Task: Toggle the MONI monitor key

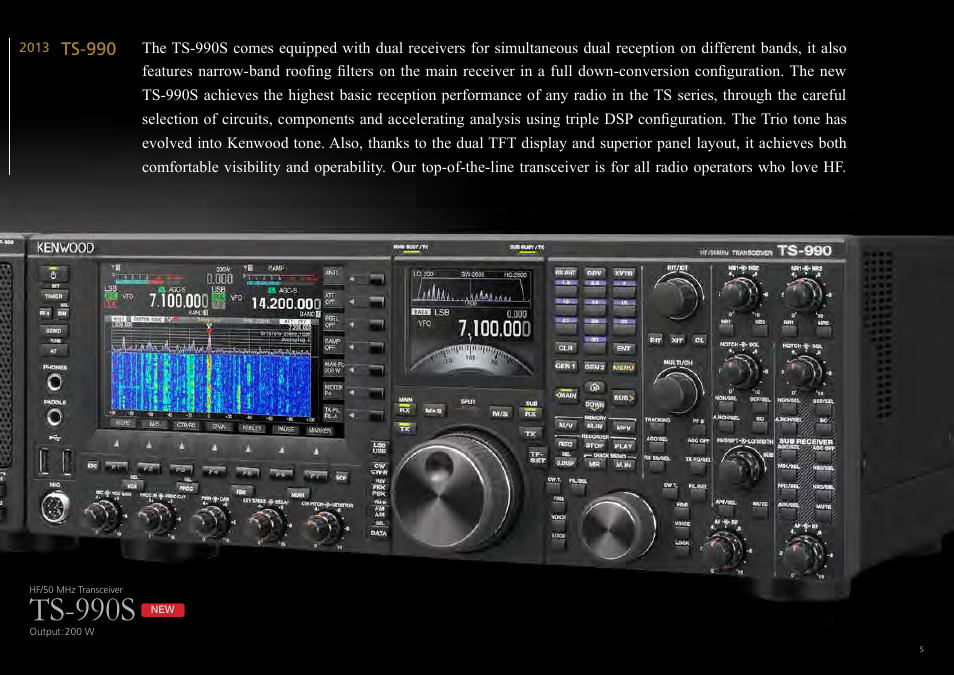Action: 298,494
